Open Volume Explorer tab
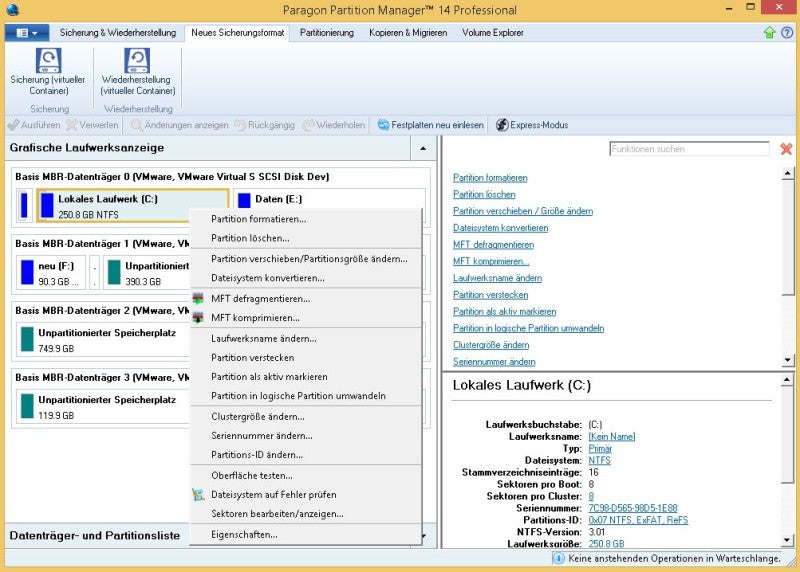This screenshot has width=800, height=572. 492,33
